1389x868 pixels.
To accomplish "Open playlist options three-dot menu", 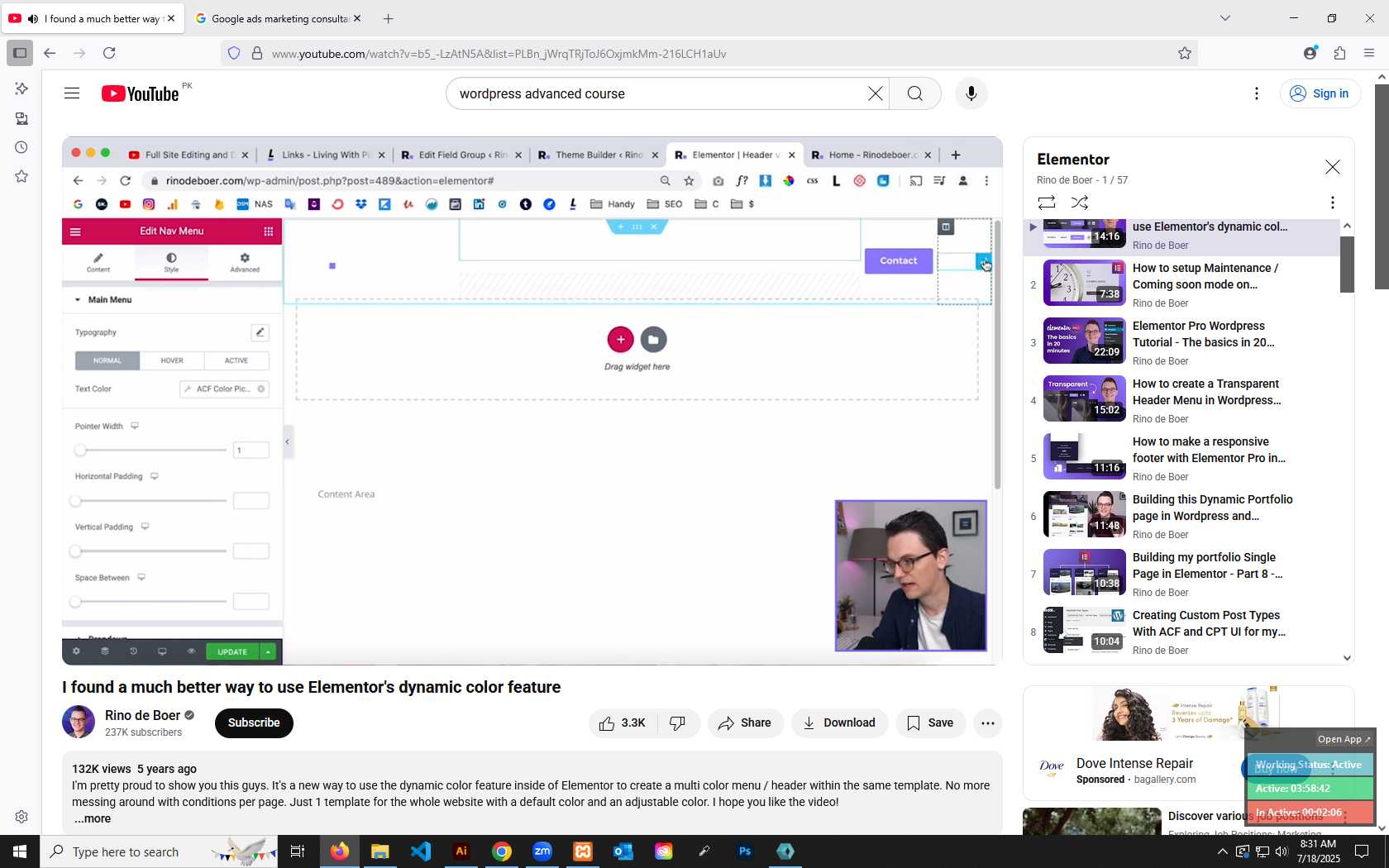I will pos(1332,203).
